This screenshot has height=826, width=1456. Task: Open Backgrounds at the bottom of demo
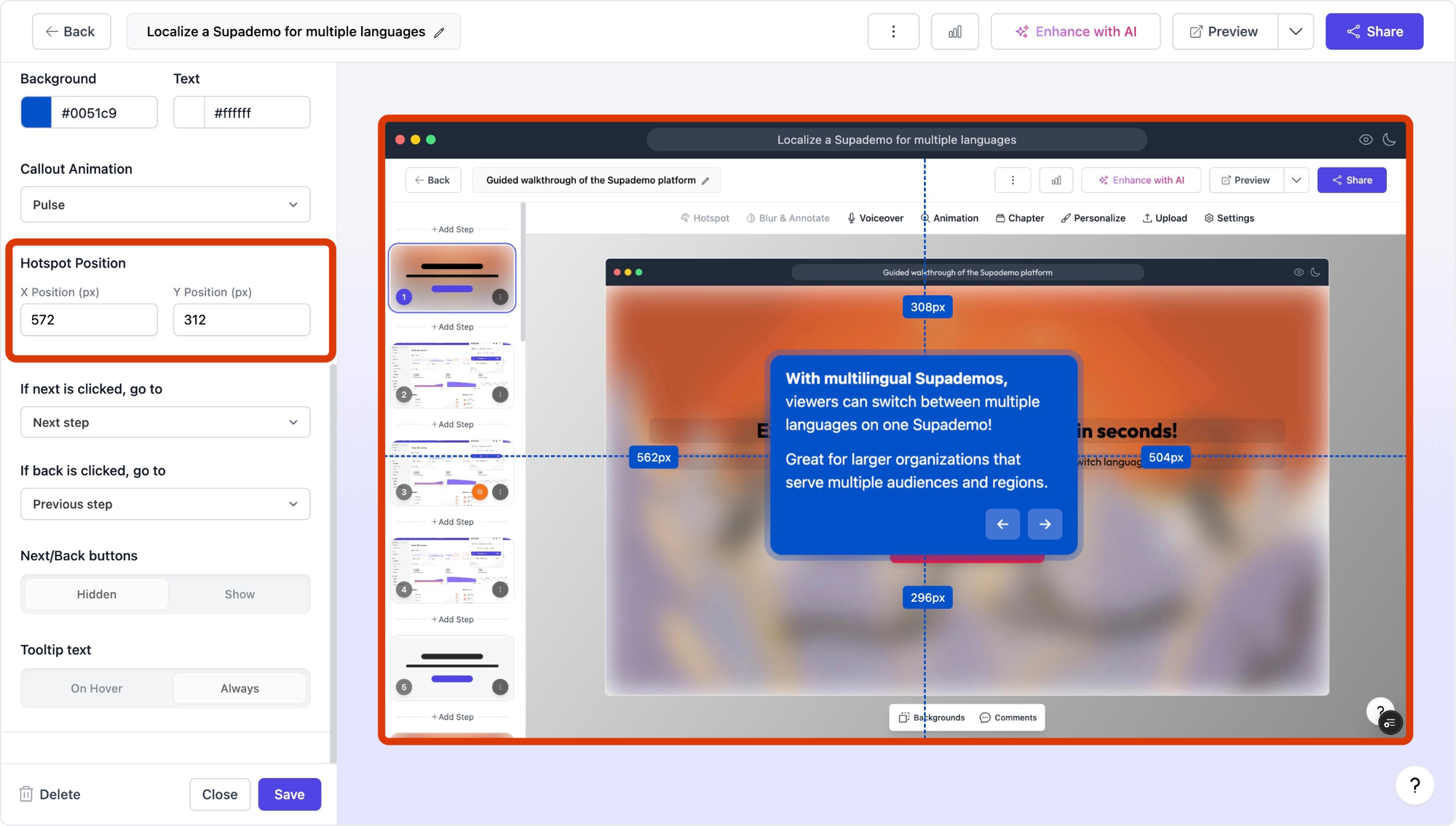coord(931,718)
